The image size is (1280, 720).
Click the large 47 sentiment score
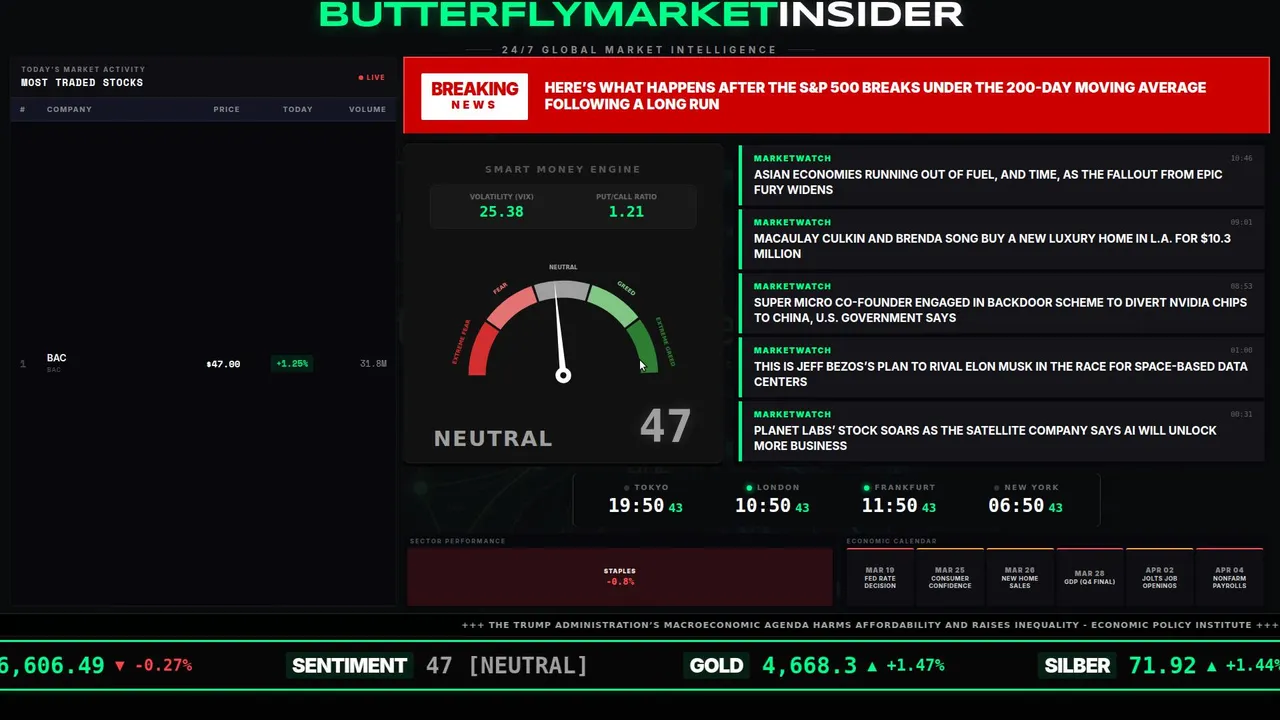point(665,427)
